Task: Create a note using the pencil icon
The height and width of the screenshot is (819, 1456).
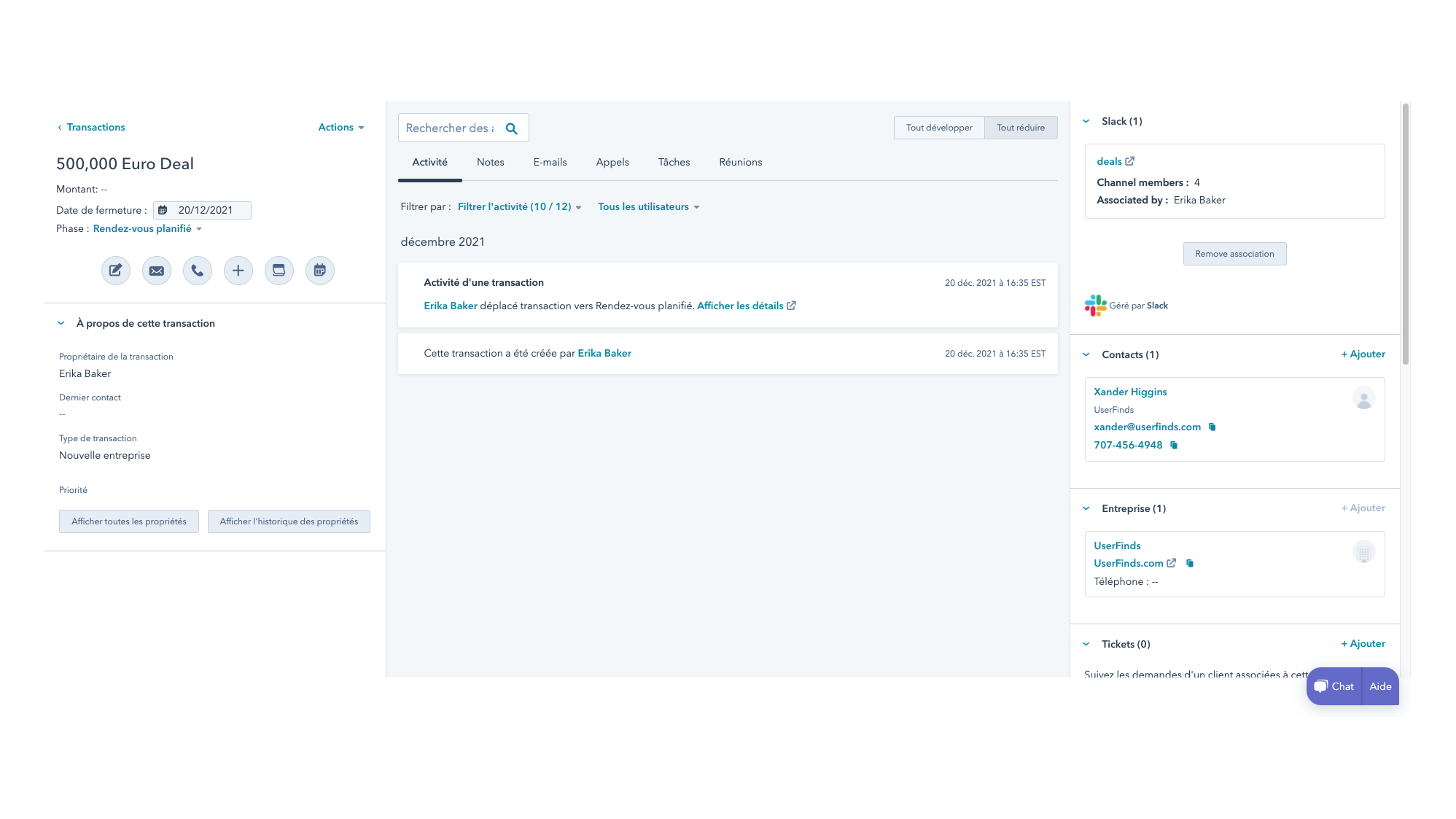Action: click(x=115, y=270)
